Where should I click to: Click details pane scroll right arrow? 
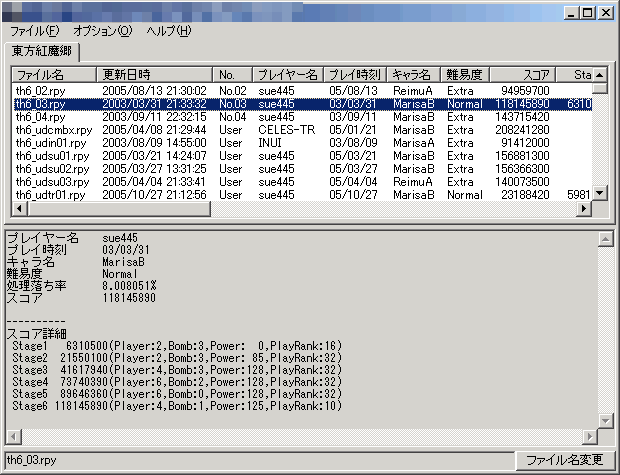pos(590,437)
